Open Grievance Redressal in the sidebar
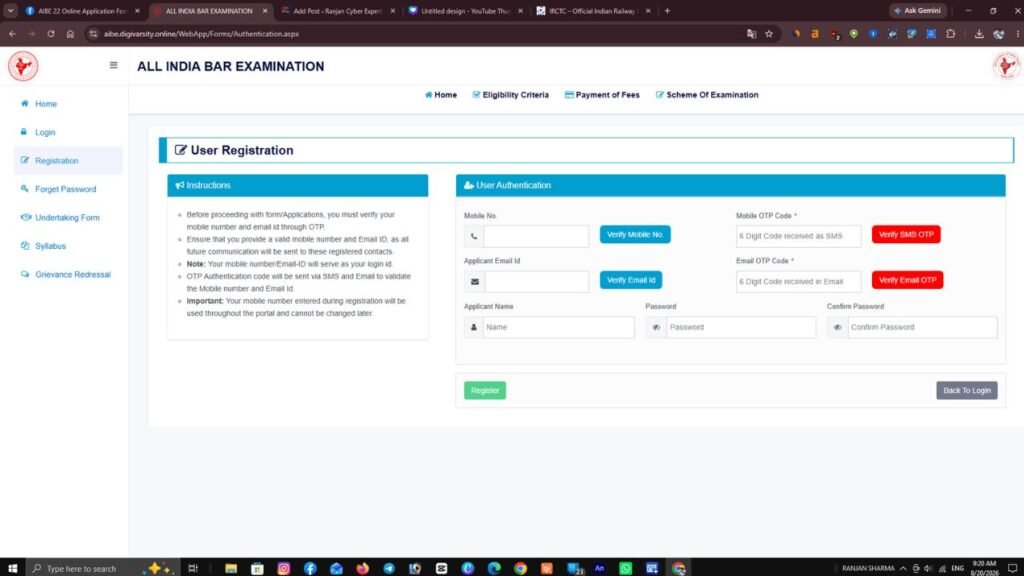The width and height of the screenshot is (1024, 576). point(72,274)
